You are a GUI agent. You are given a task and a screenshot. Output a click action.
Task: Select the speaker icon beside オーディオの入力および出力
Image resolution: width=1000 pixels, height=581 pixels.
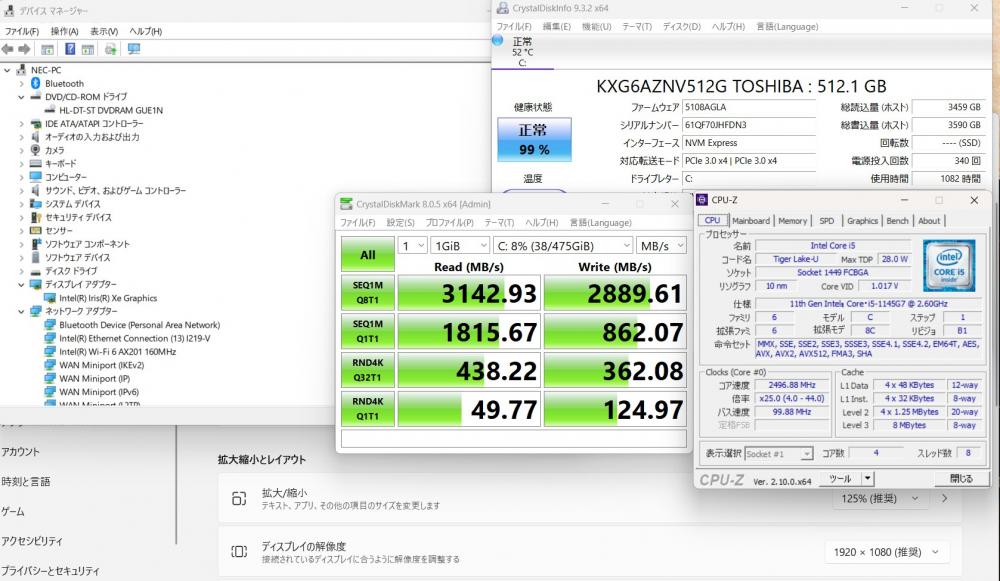click(36, 137)
